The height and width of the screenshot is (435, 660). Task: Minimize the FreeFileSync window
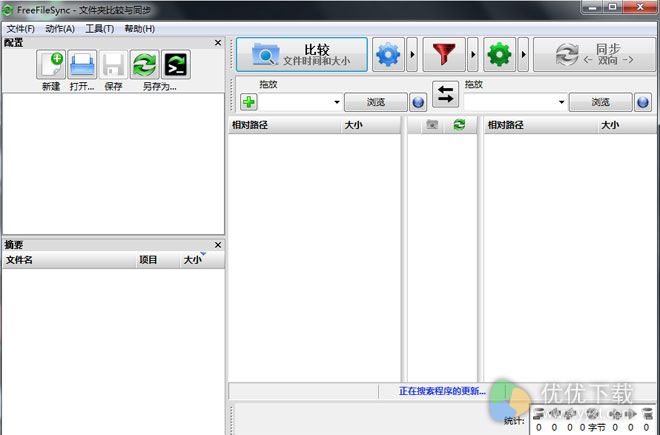point(593,7)
